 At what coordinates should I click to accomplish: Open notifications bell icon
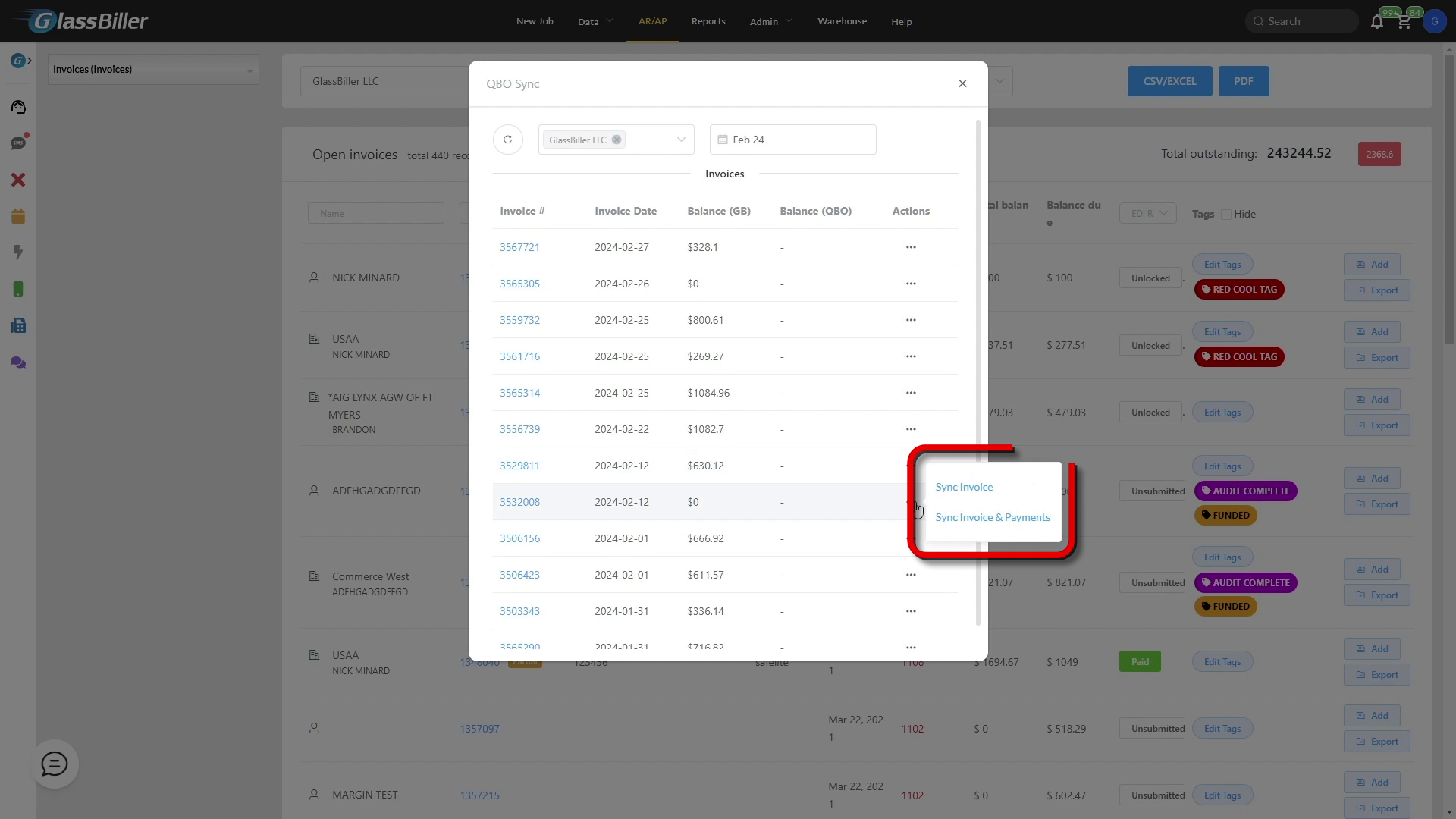[1377, 21]
